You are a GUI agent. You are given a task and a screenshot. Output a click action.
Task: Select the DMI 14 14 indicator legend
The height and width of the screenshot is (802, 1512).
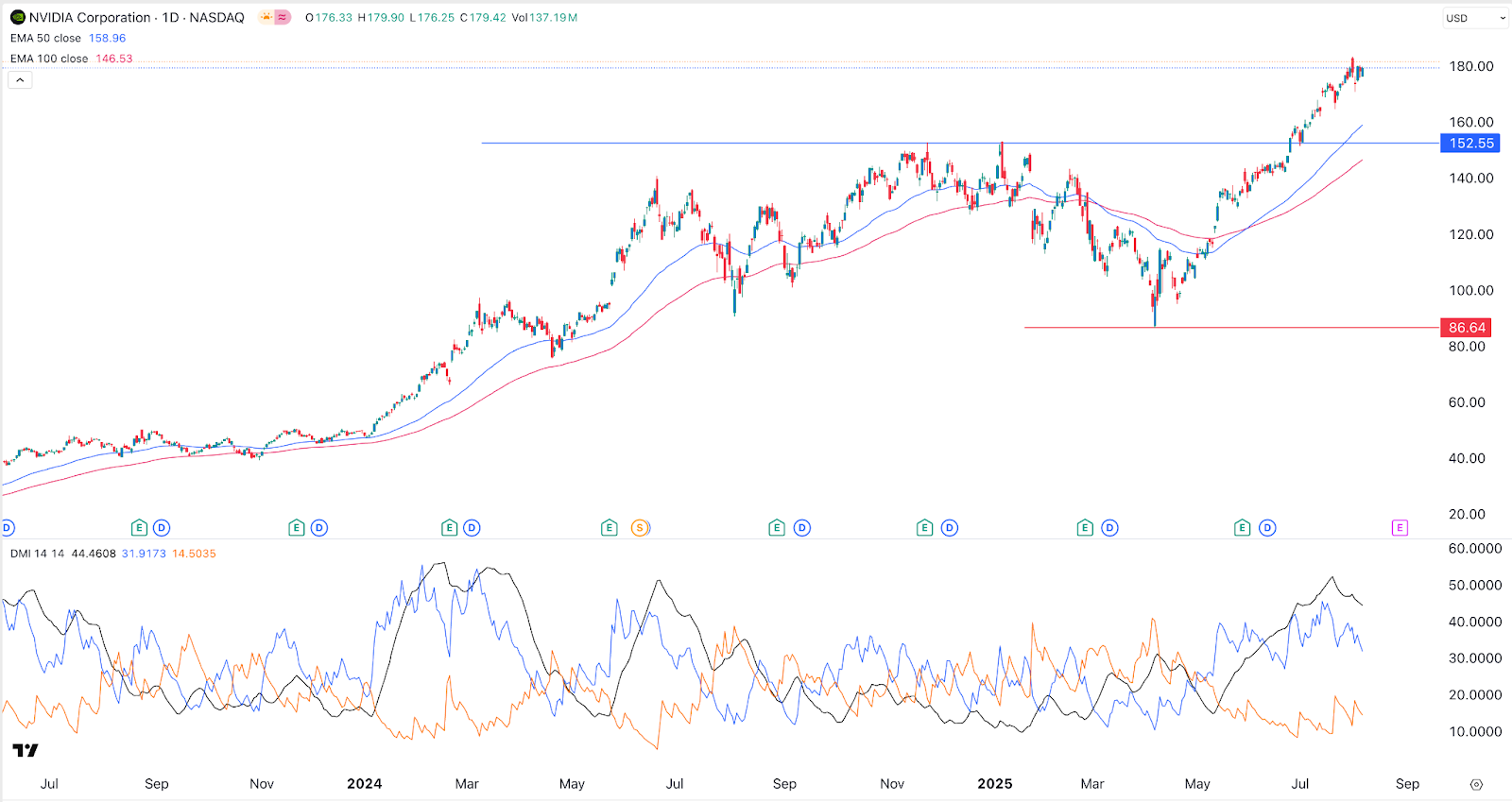37,554
